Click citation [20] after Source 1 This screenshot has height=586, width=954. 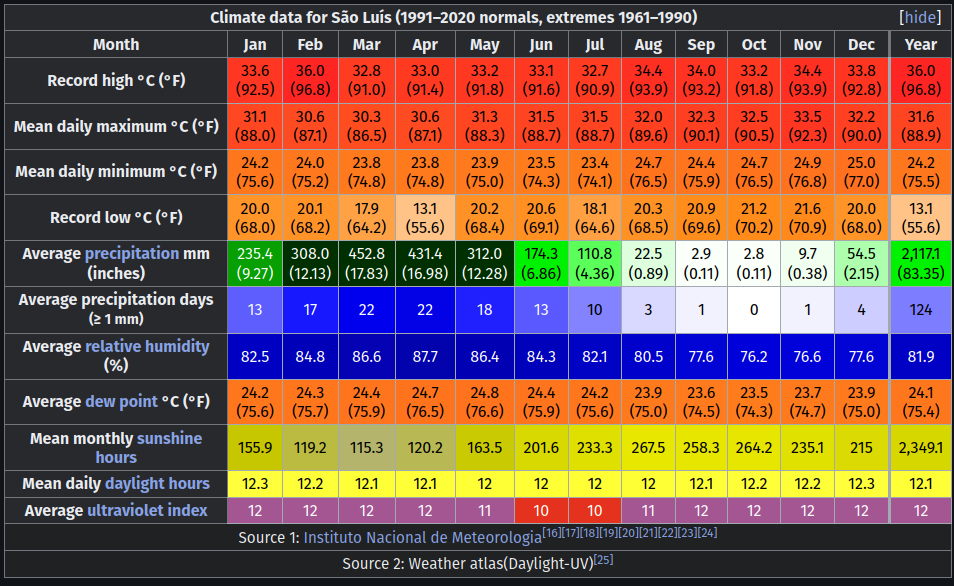tap(630, 532)
